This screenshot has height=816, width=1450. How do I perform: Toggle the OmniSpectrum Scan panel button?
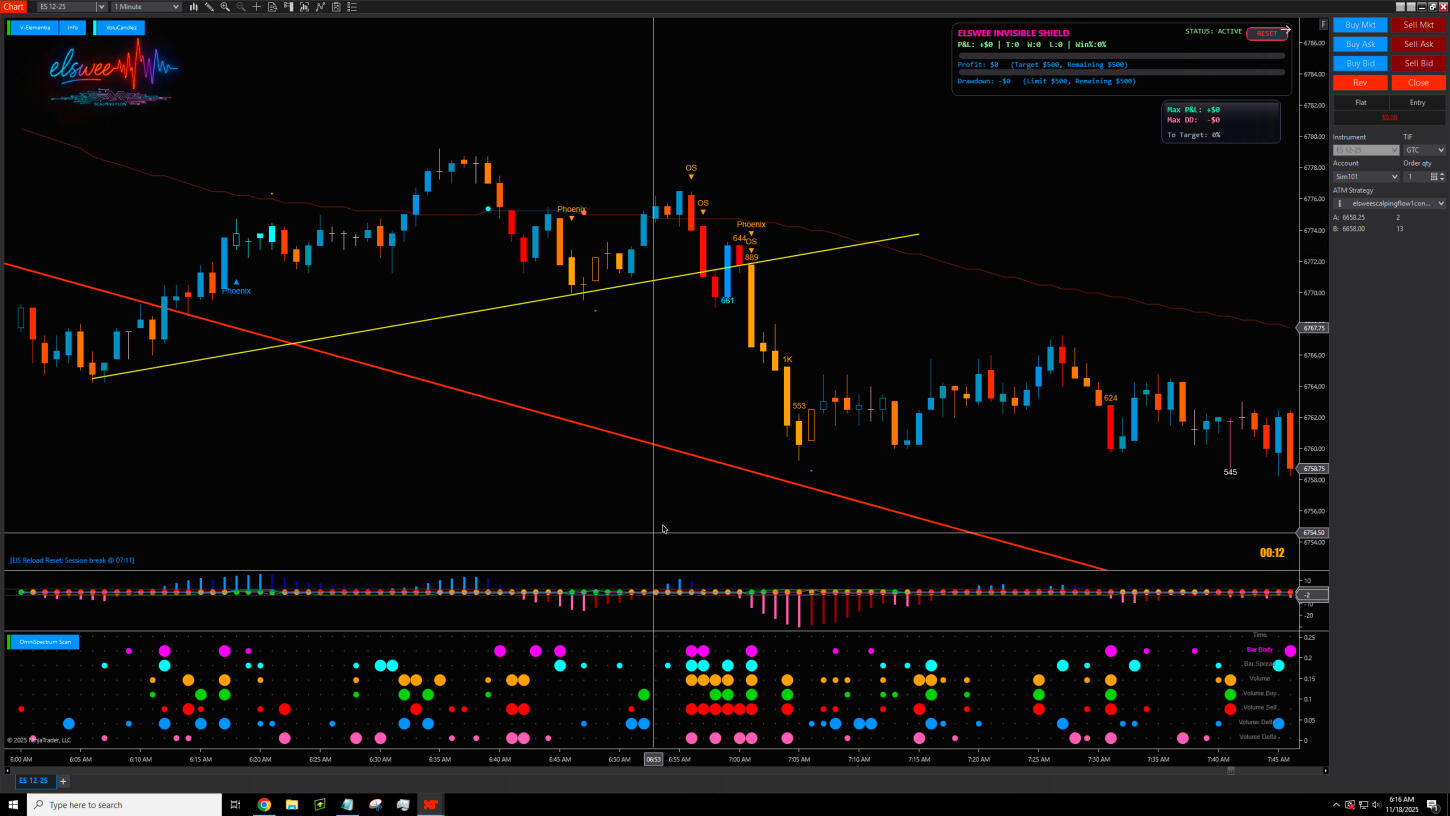pos(44,642)
